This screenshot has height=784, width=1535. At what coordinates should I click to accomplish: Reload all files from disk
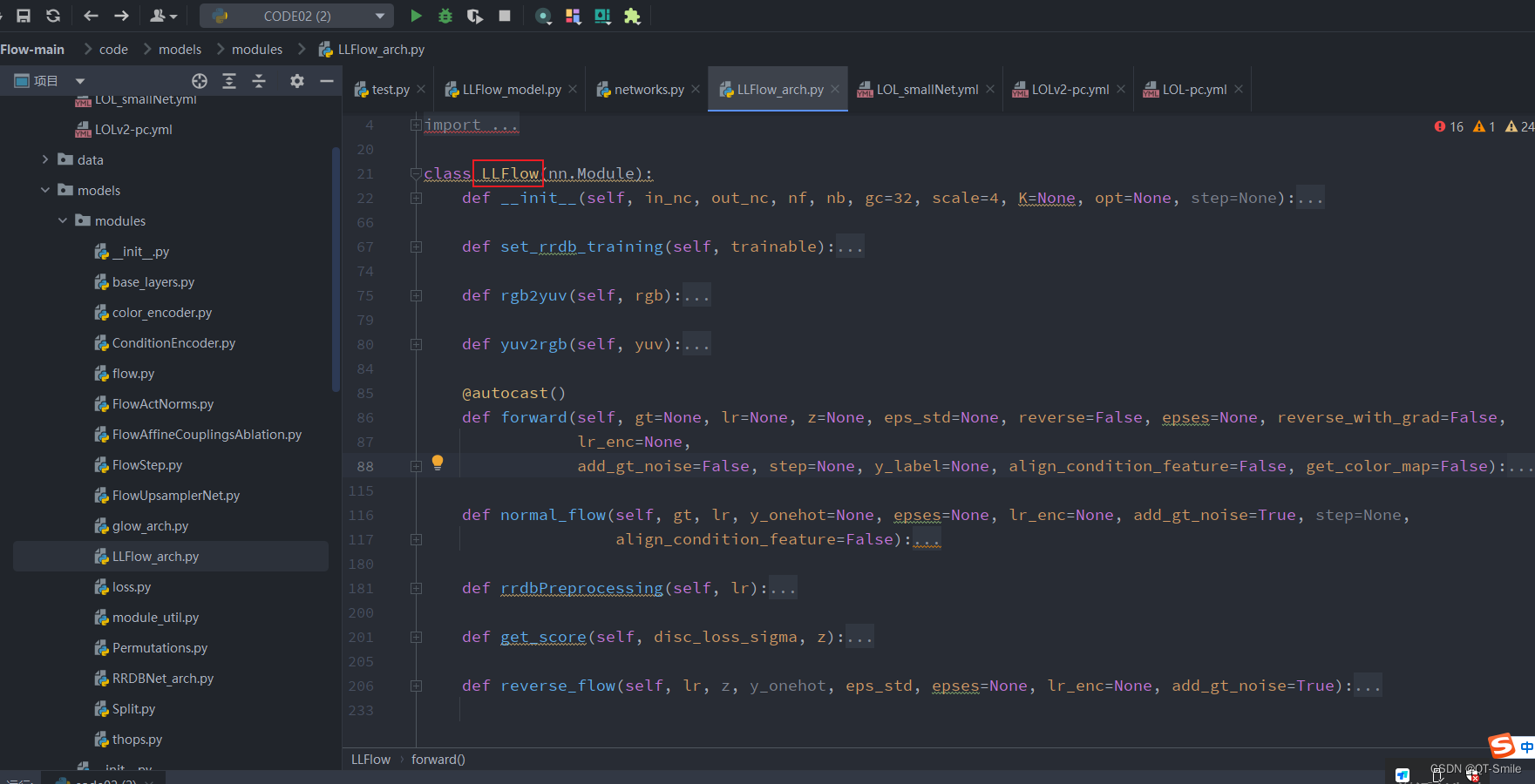click(x=53, y=16)
